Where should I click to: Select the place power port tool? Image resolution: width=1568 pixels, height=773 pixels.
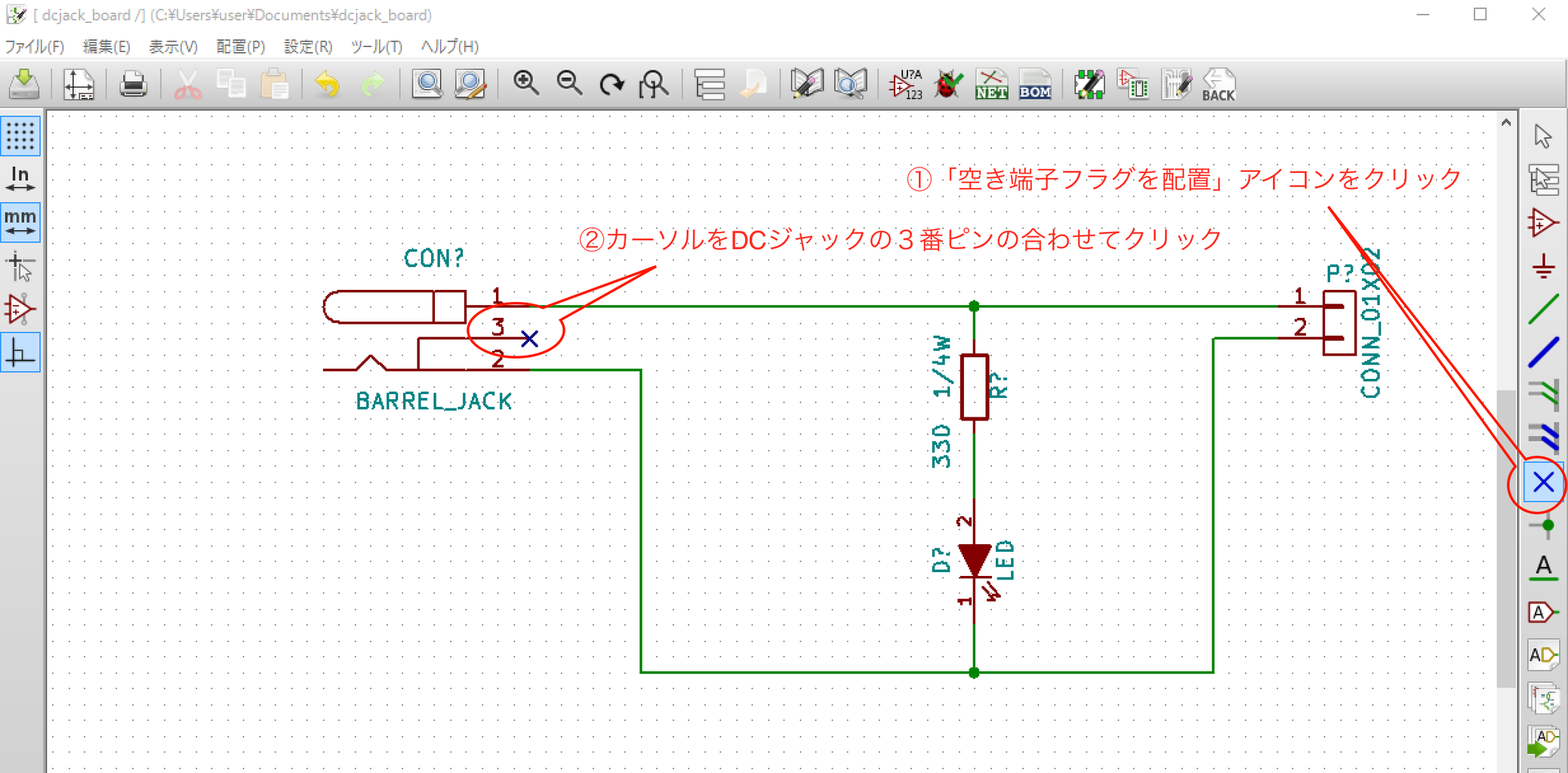pyautogui.click(x=1543, y=266)
